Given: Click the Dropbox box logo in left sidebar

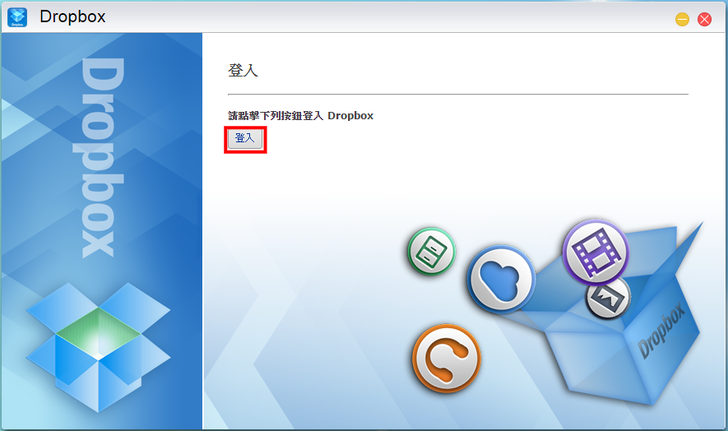Looking at the screenshot, I should click(98, 347).
